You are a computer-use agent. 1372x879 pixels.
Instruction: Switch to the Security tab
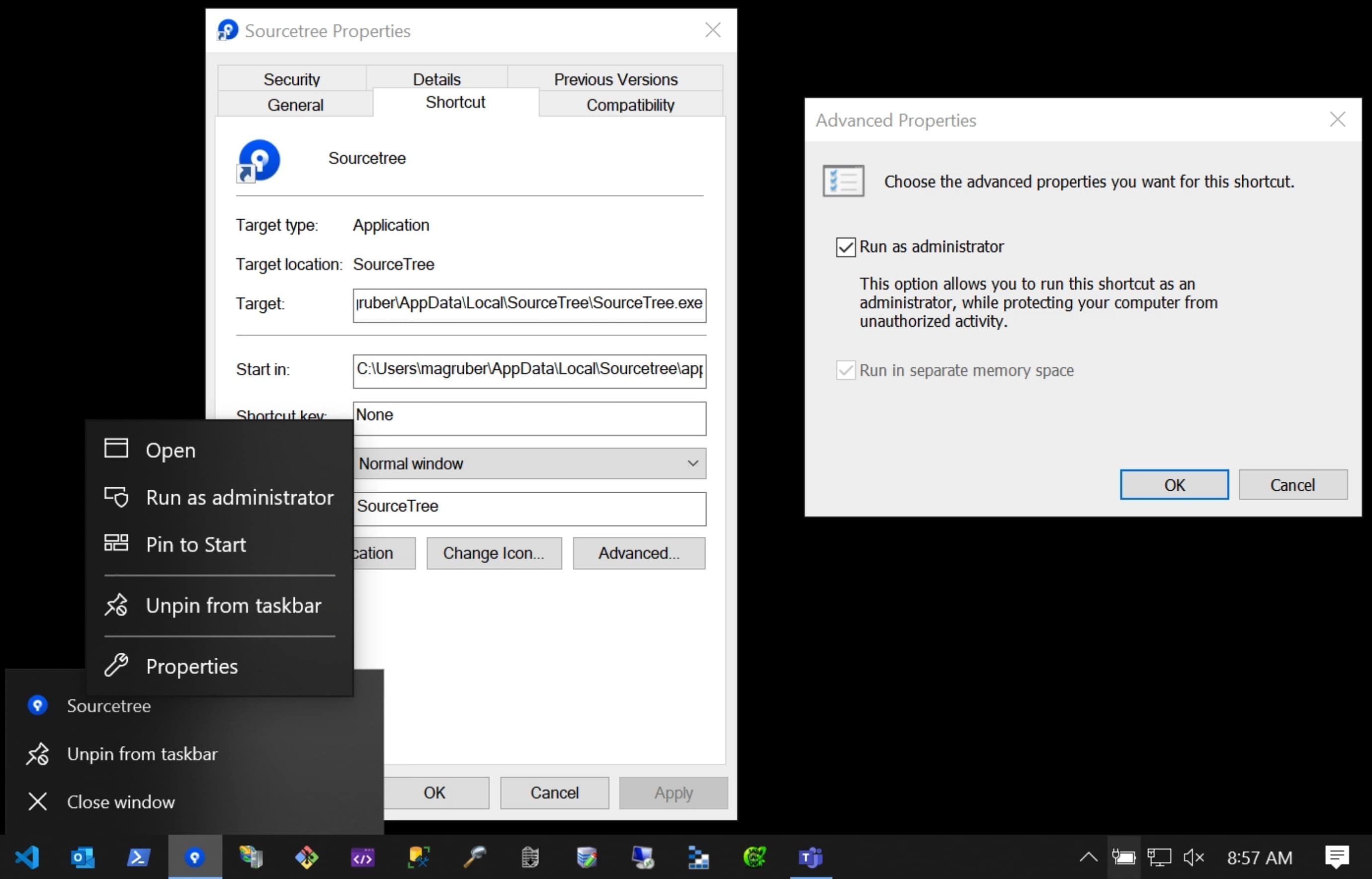point(292,79)
